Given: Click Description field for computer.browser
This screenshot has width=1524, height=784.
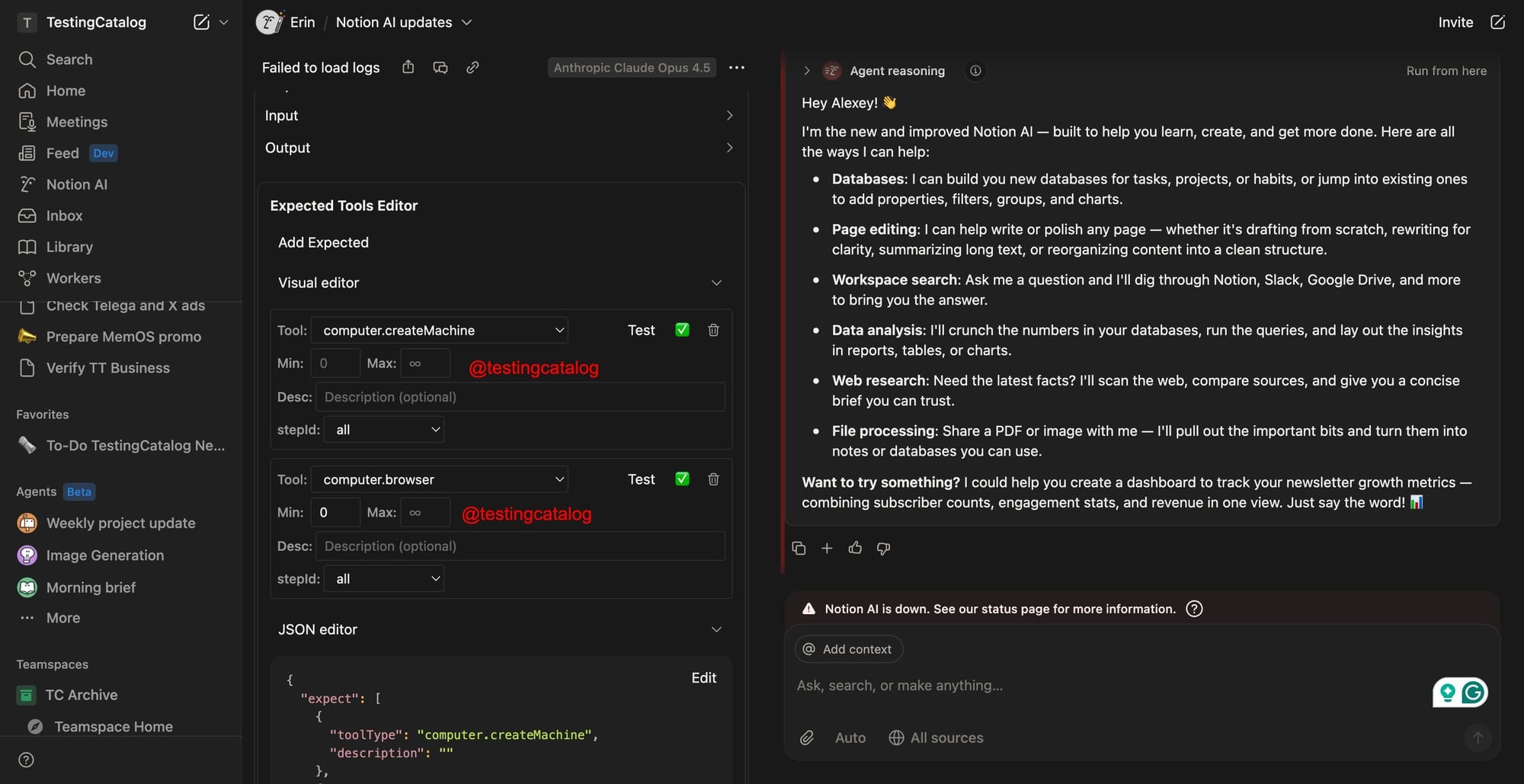Looking at the screenshot, I should click(x=520, y=546).
